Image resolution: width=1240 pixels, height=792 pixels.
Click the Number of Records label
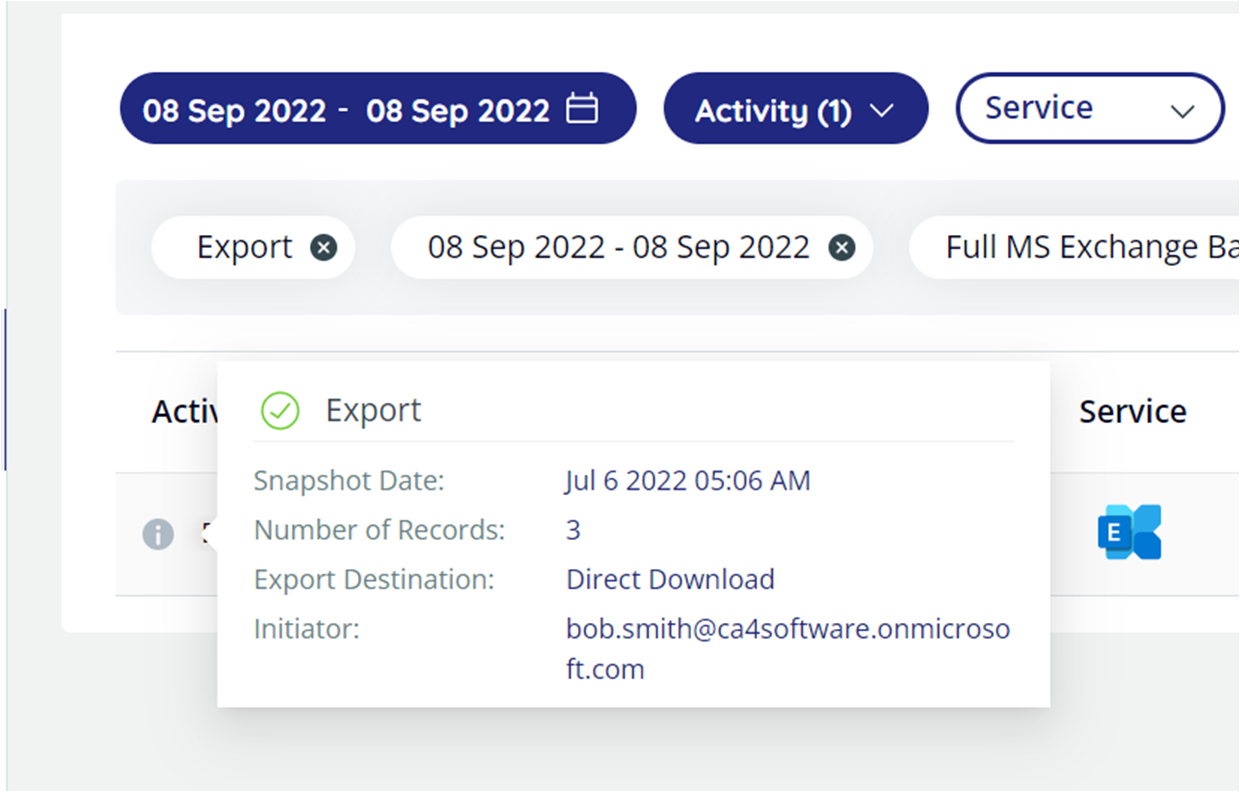pyautogui.click(x=379, y=530)
